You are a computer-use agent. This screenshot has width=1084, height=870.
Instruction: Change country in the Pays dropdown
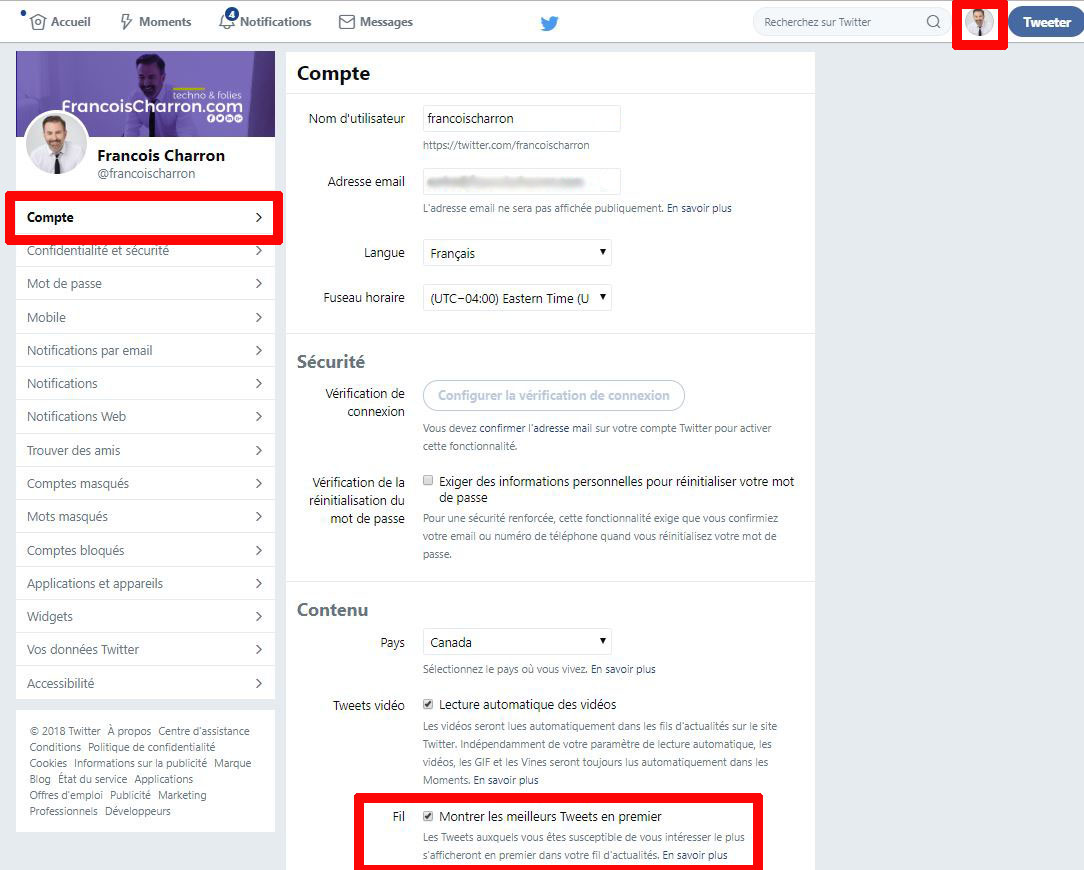(516, 641)
